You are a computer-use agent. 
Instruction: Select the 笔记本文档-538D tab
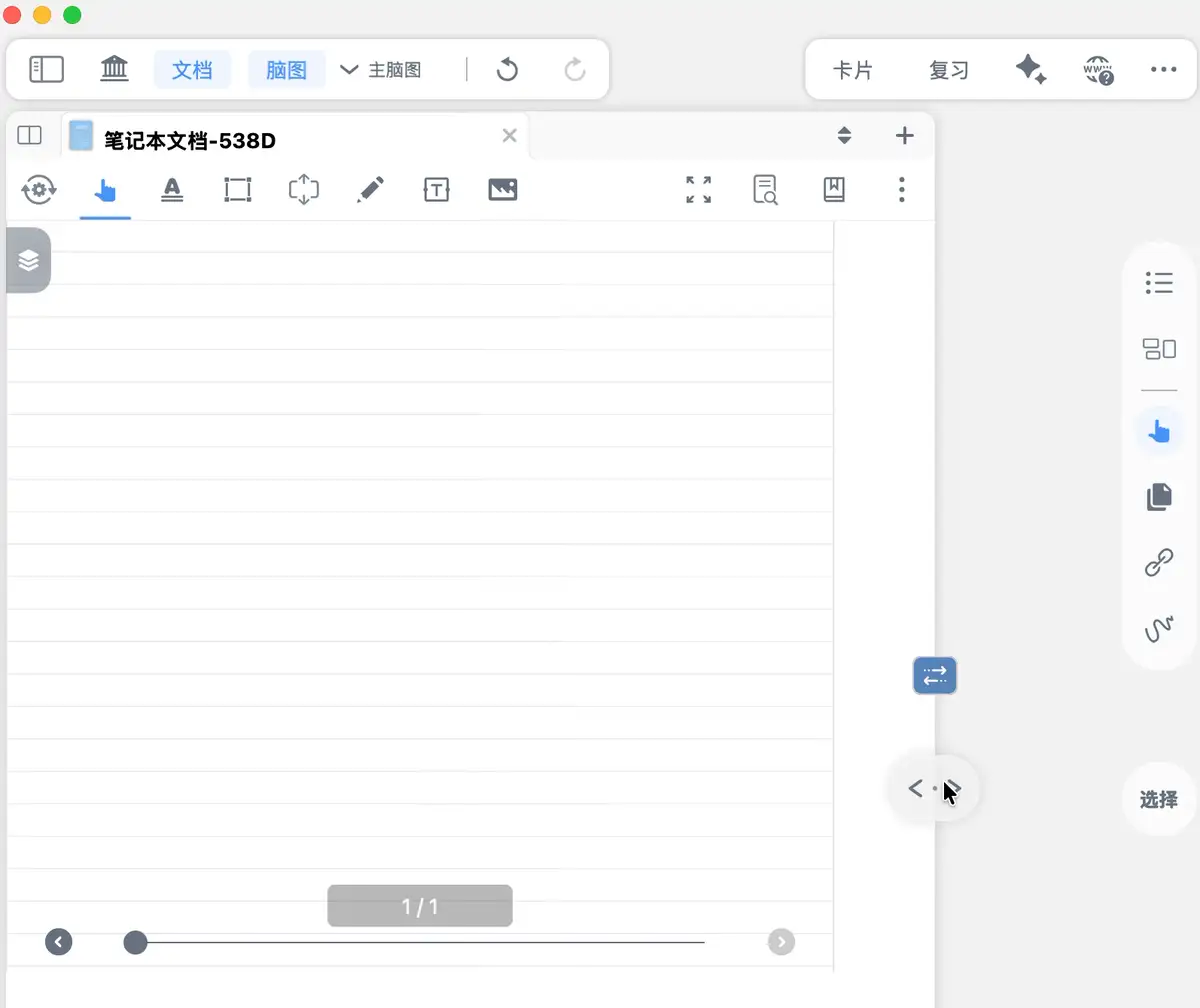click(x=295, y=137)
